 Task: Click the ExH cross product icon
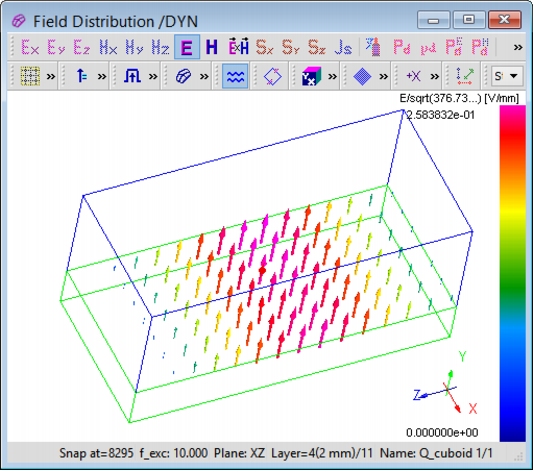pyautogui.click(x=238, y=47)
